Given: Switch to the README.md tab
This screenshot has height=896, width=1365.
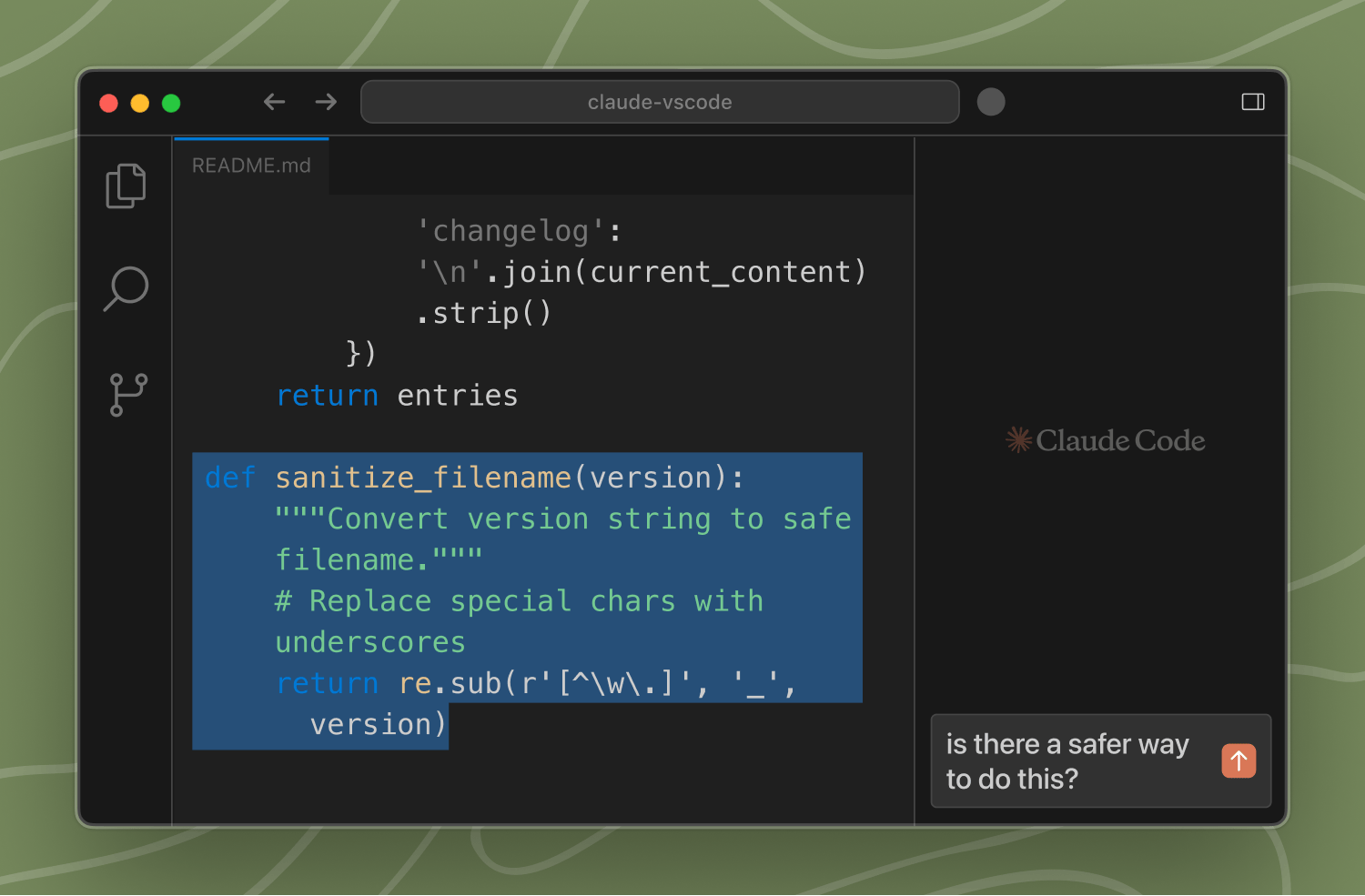Looking at the screenshot, I should (x=251, y=166).
